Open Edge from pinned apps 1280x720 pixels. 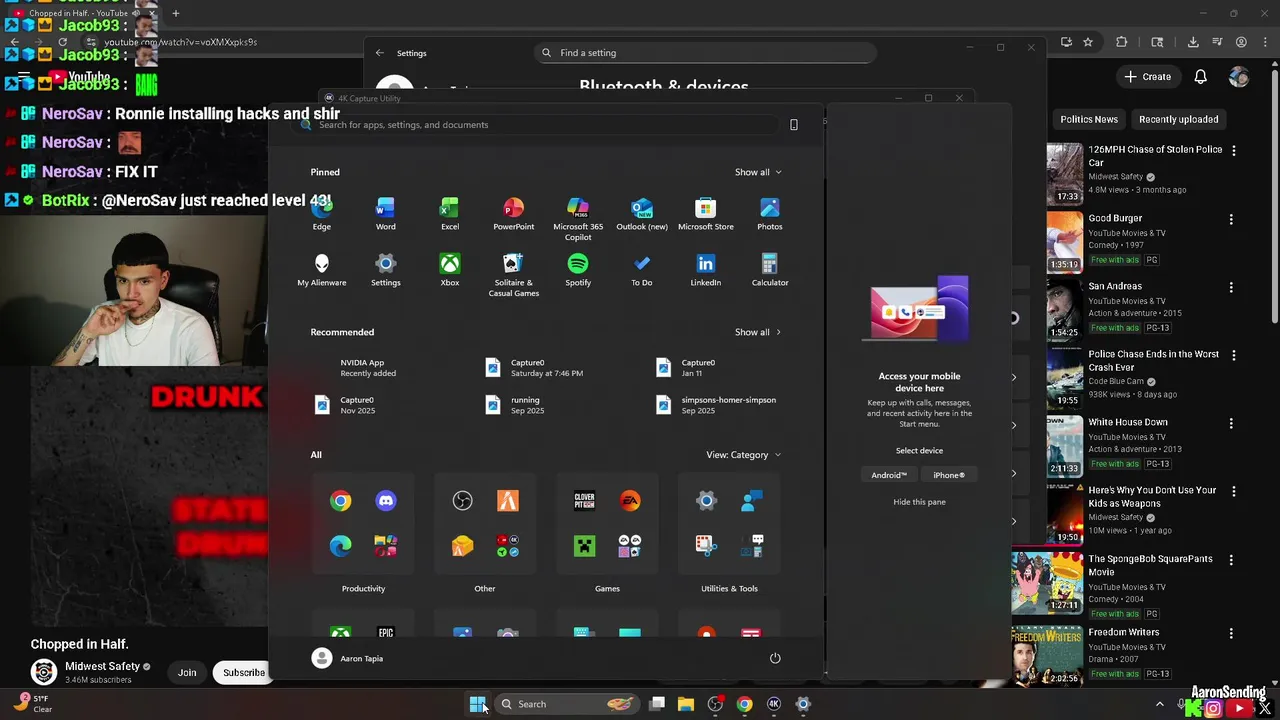321,214
